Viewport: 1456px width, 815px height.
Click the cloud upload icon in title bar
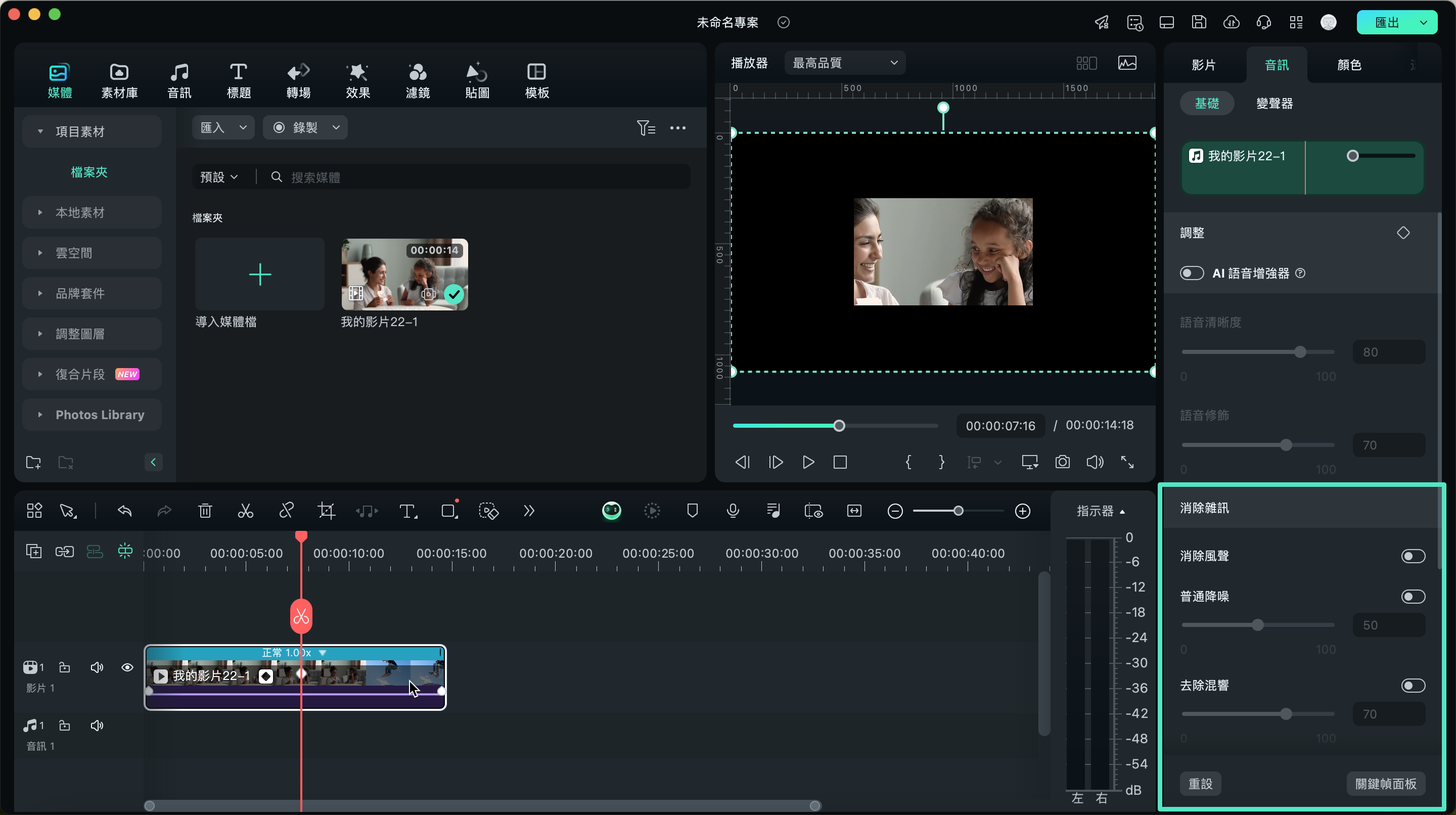click(1231, 22)
